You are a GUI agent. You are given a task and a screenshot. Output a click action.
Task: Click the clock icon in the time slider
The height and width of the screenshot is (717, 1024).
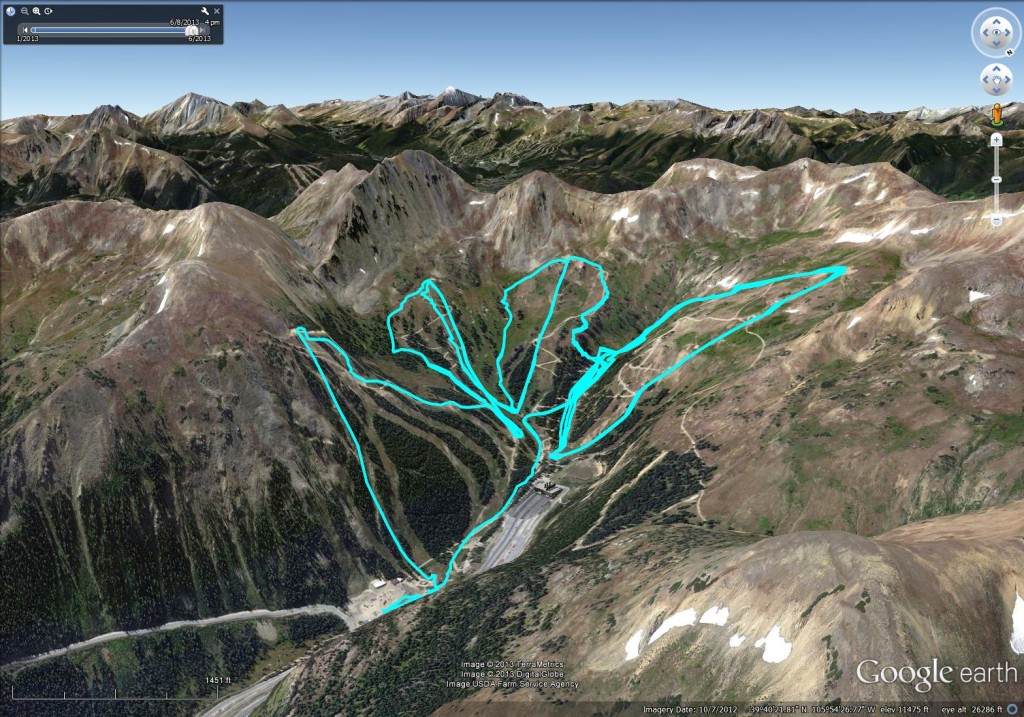[10, 11]
